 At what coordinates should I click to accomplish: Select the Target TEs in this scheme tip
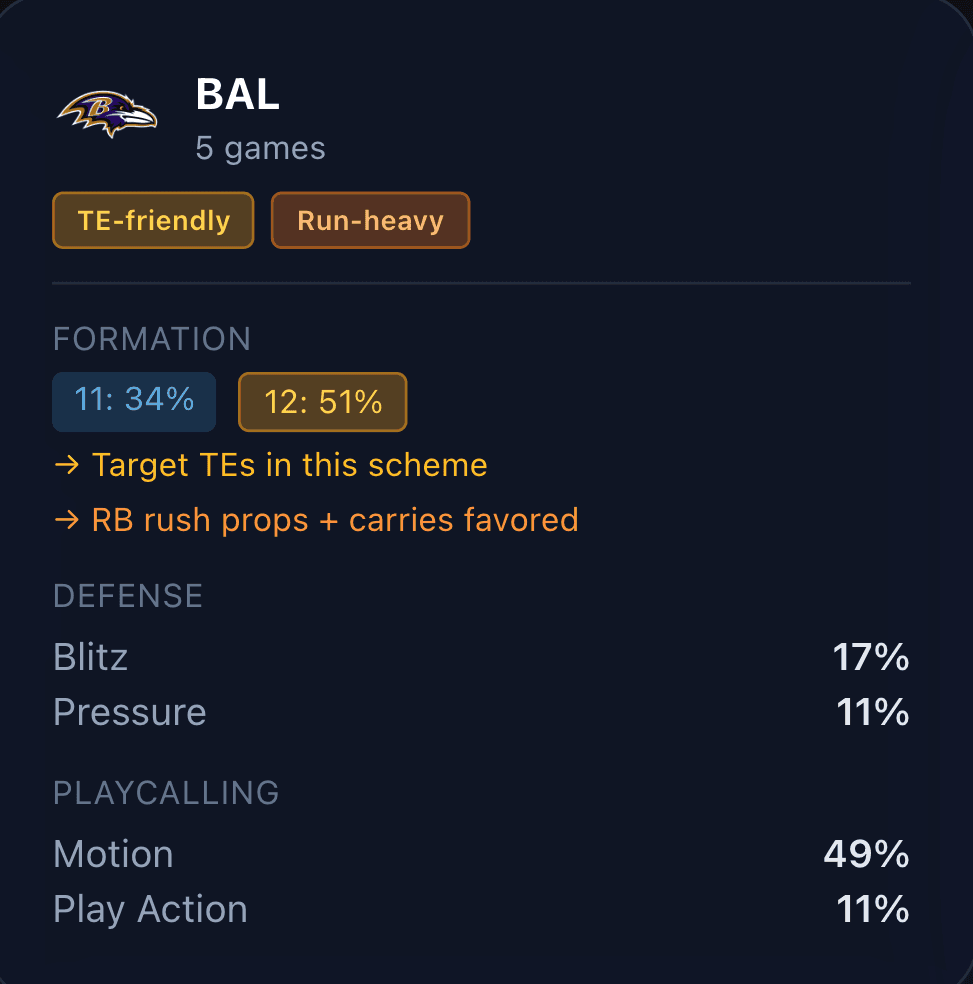(x=289, y=464)
